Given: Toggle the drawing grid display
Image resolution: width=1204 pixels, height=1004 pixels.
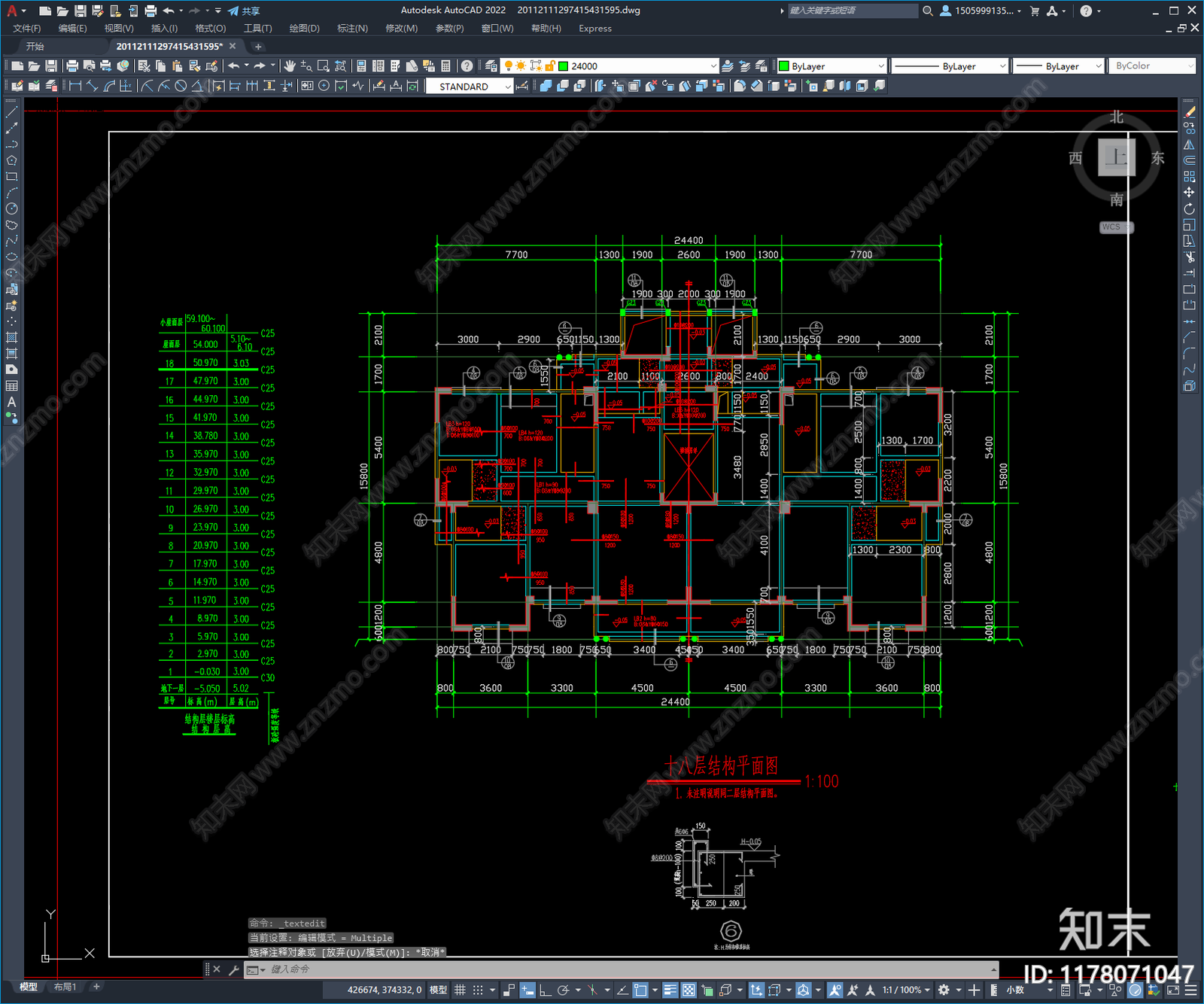Looking at the screenshot, I should [460, 990].
